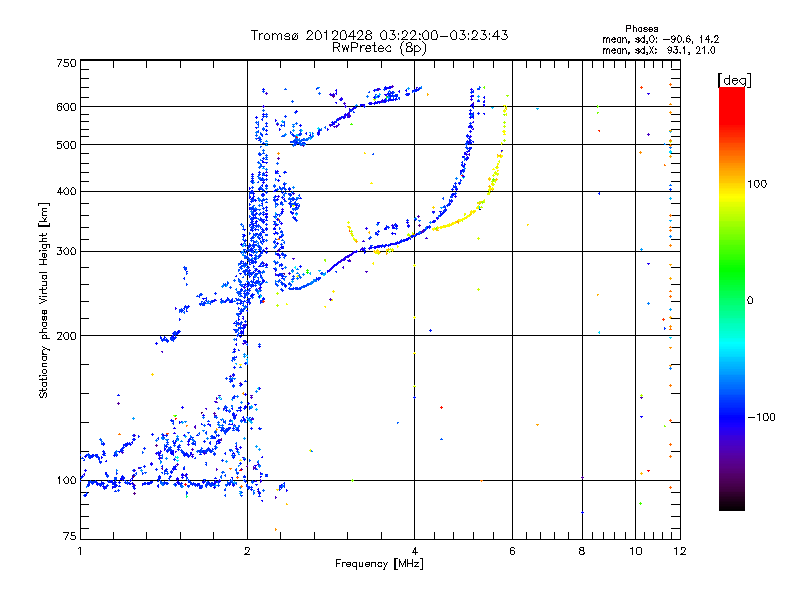The height and width of the screenshot is (600, 800).
Task: Click the x-axis tick label '1'
Action: tap(80, 551)
